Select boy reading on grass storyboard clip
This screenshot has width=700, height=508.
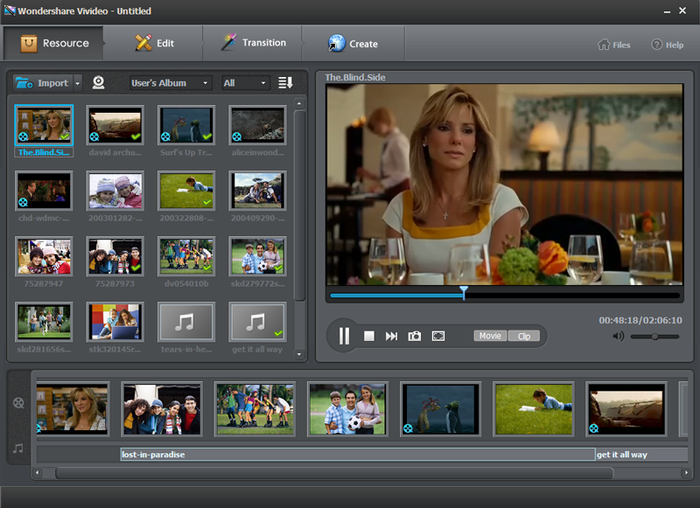coord(533,409)
